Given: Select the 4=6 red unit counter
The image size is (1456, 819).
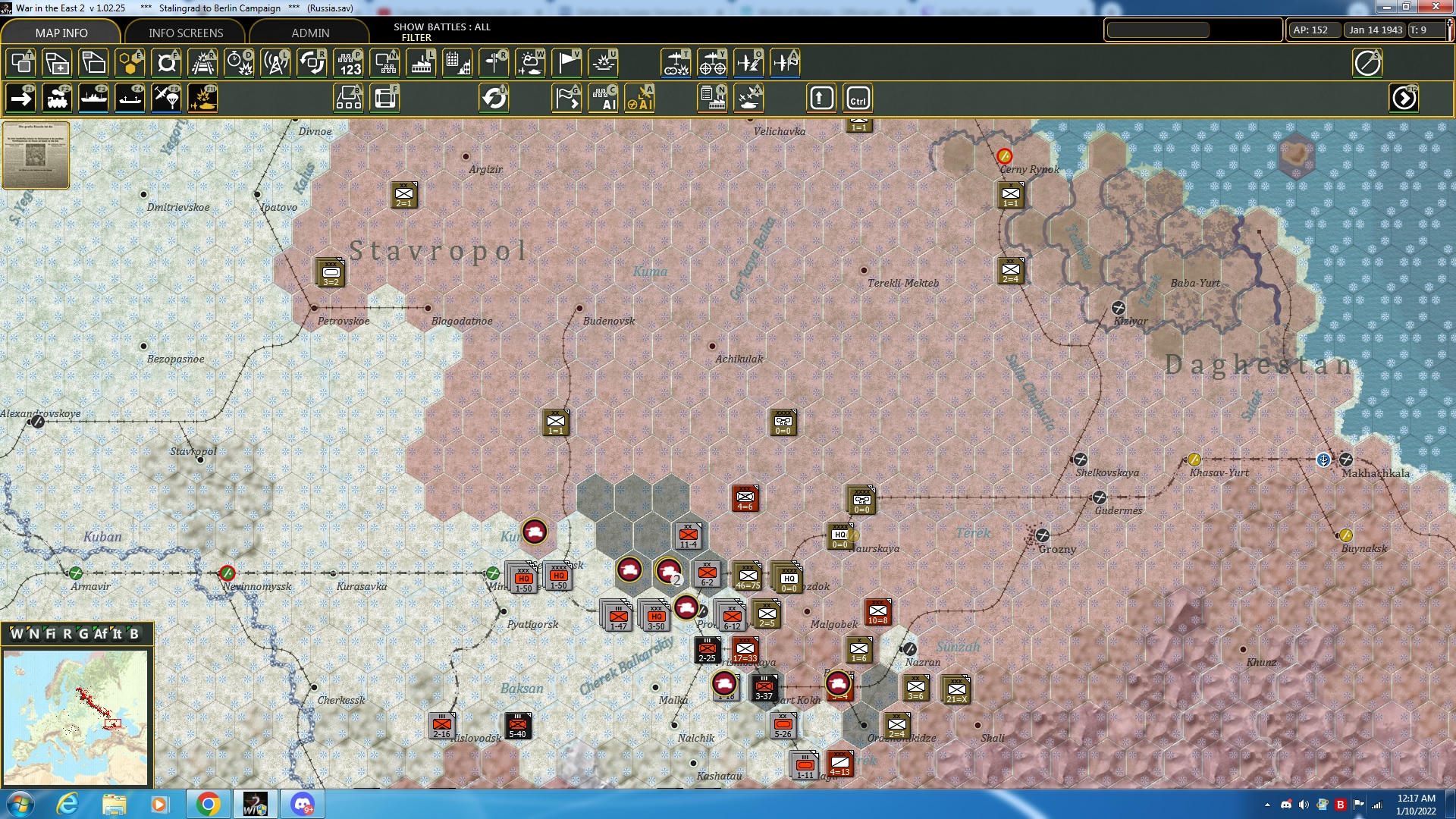Looking at the screenshot, I should (x=745, y=499).
